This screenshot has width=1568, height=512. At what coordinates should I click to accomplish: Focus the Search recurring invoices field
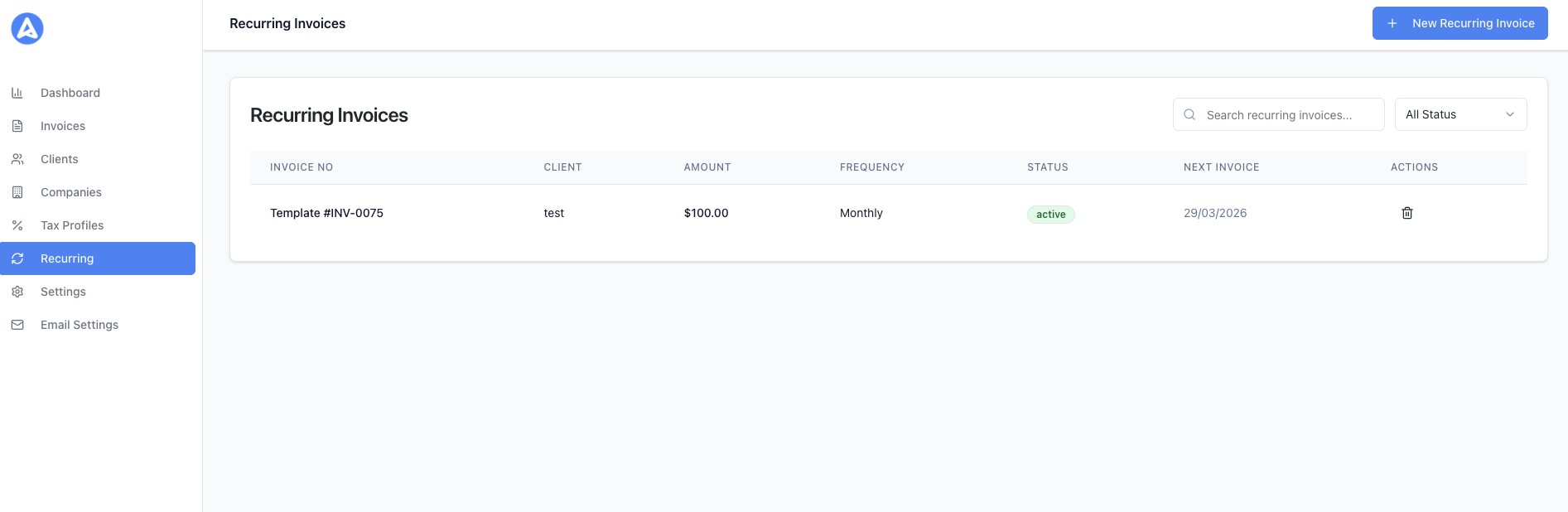(x=1278, y=114)
